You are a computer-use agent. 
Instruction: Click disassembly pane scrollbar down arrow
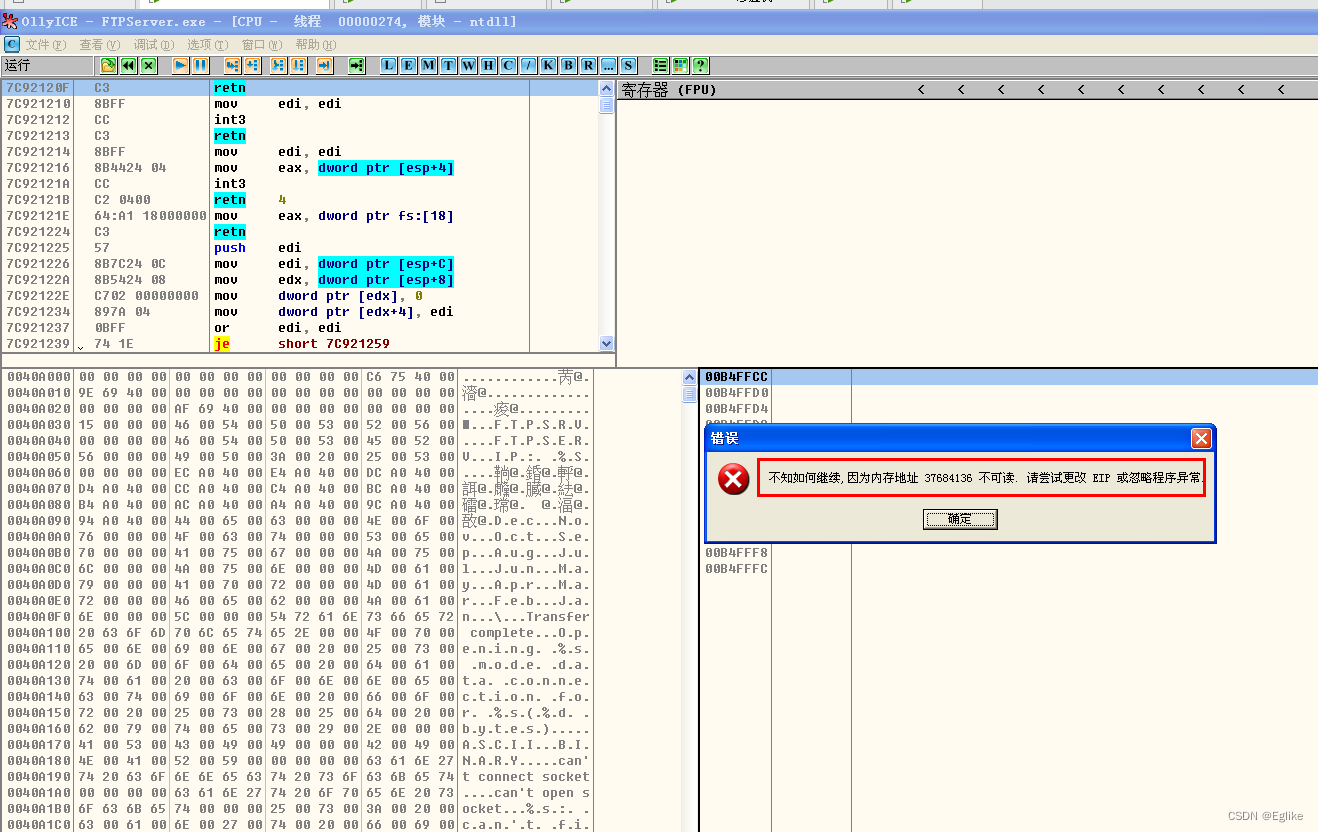tap(606, 343)
